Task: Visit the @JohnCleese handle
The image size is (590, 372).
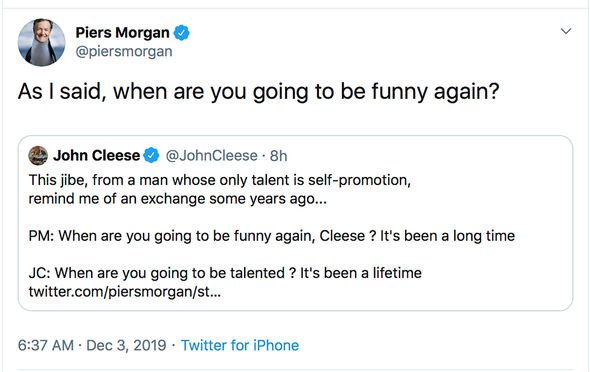Action: pyautogui.click(x=212, y=156)
